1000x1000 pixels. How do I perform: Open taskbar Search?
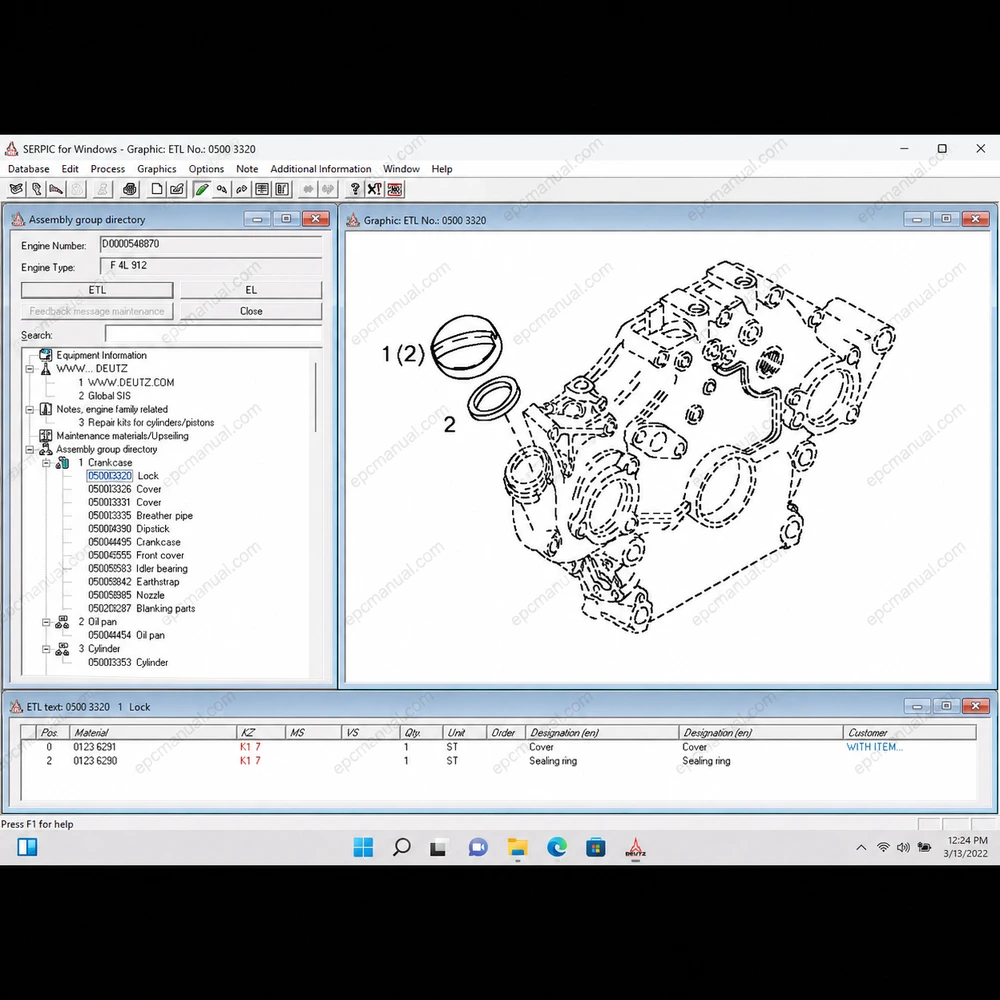coord(402,847)
